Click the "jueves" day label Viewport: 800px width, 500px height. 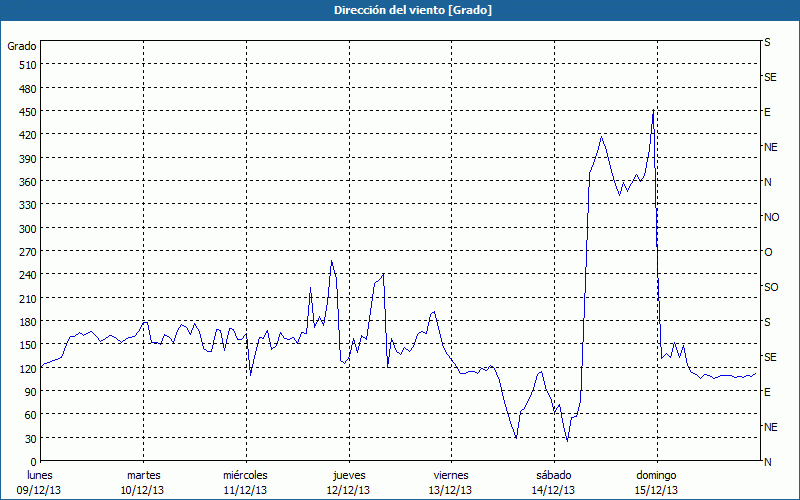pos(349,475)
